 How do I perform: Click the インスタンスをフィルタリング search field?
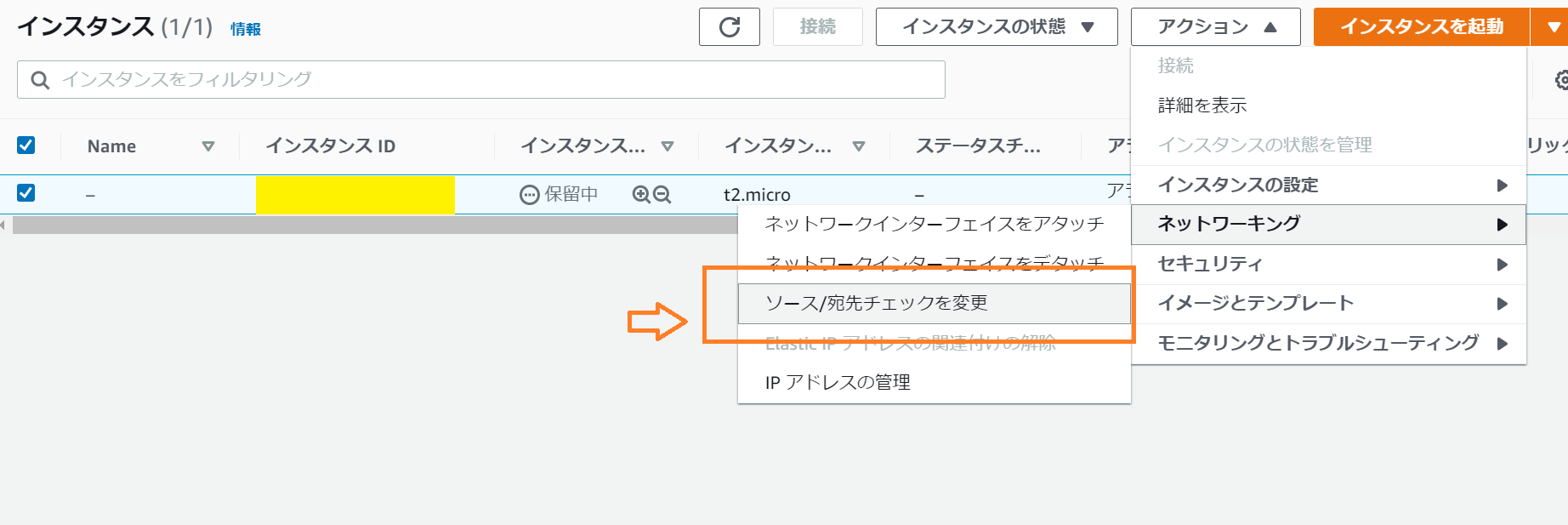[x=480, y=79]
